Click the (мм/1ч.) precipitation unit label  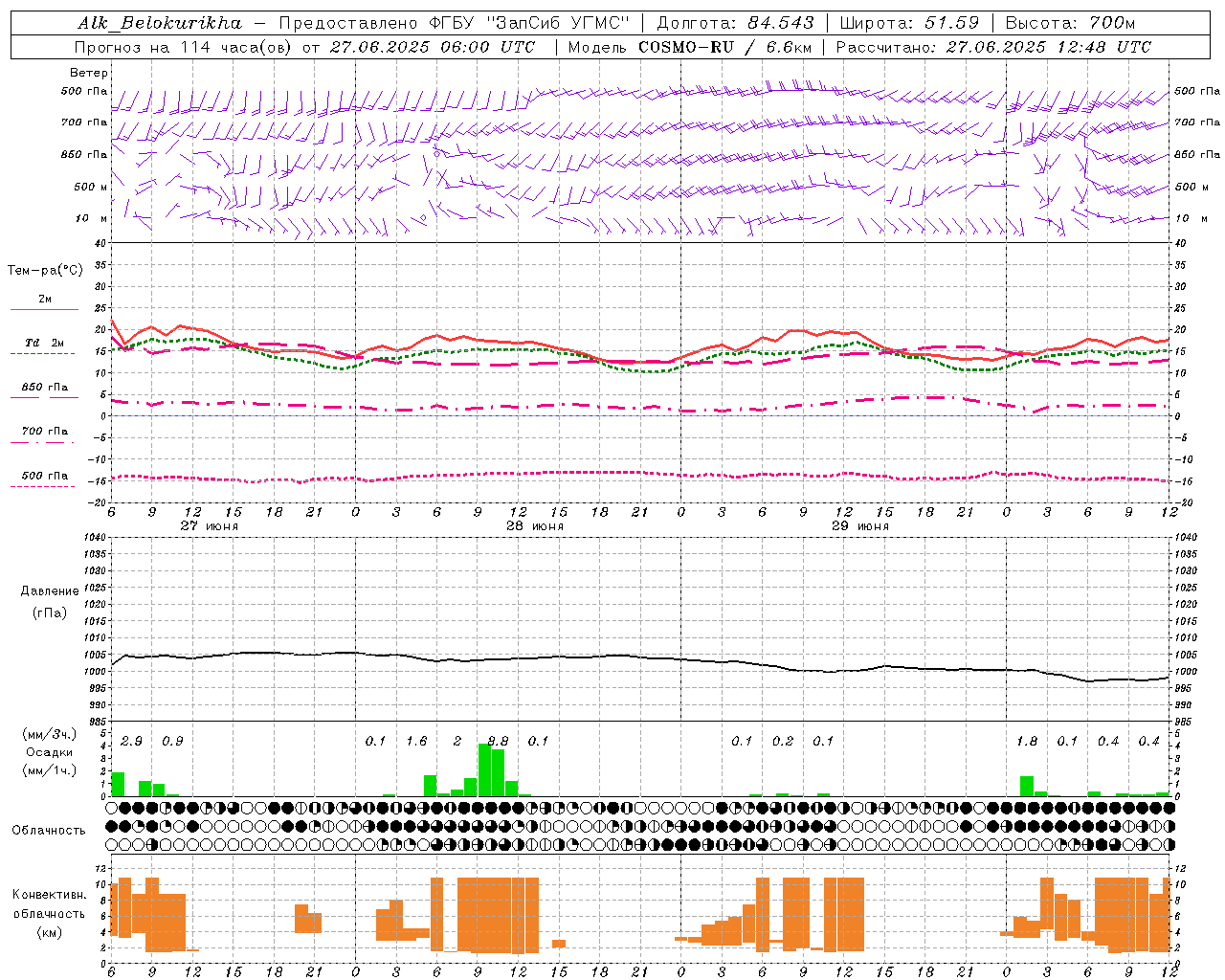(50, 770)
